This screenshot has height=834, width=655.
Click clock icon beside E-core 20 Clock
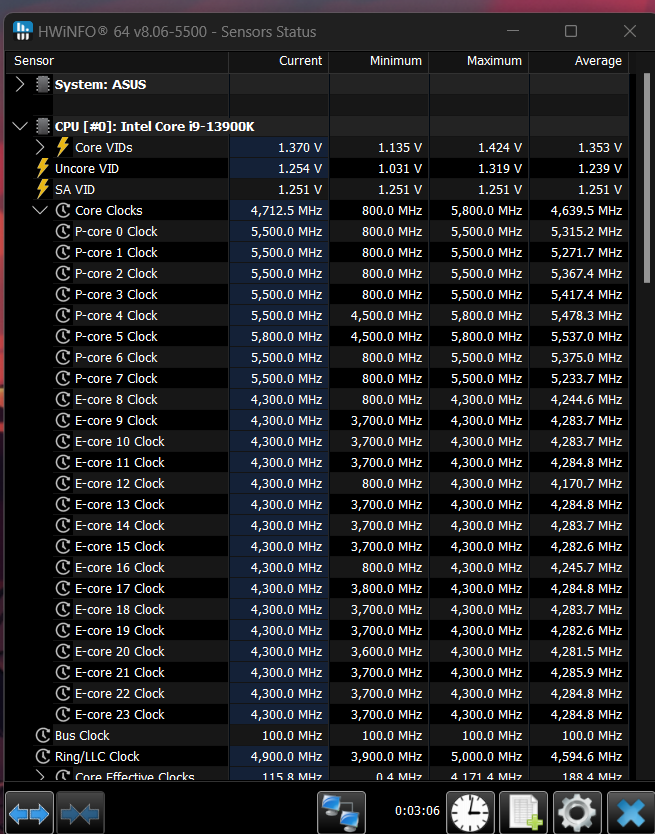pos(63,651)
